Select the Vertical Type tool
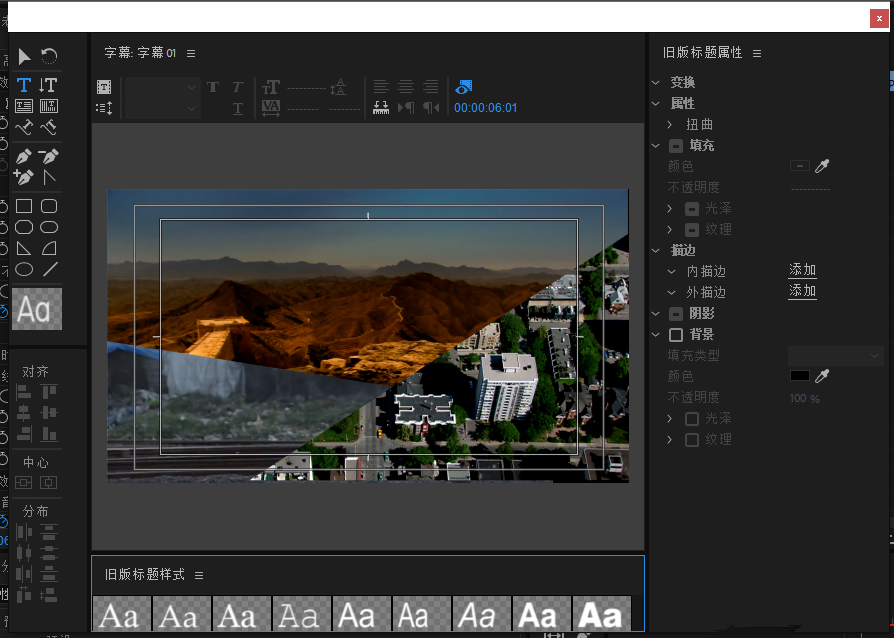Screen dimensions: 894x638 (x=48, y=85)
